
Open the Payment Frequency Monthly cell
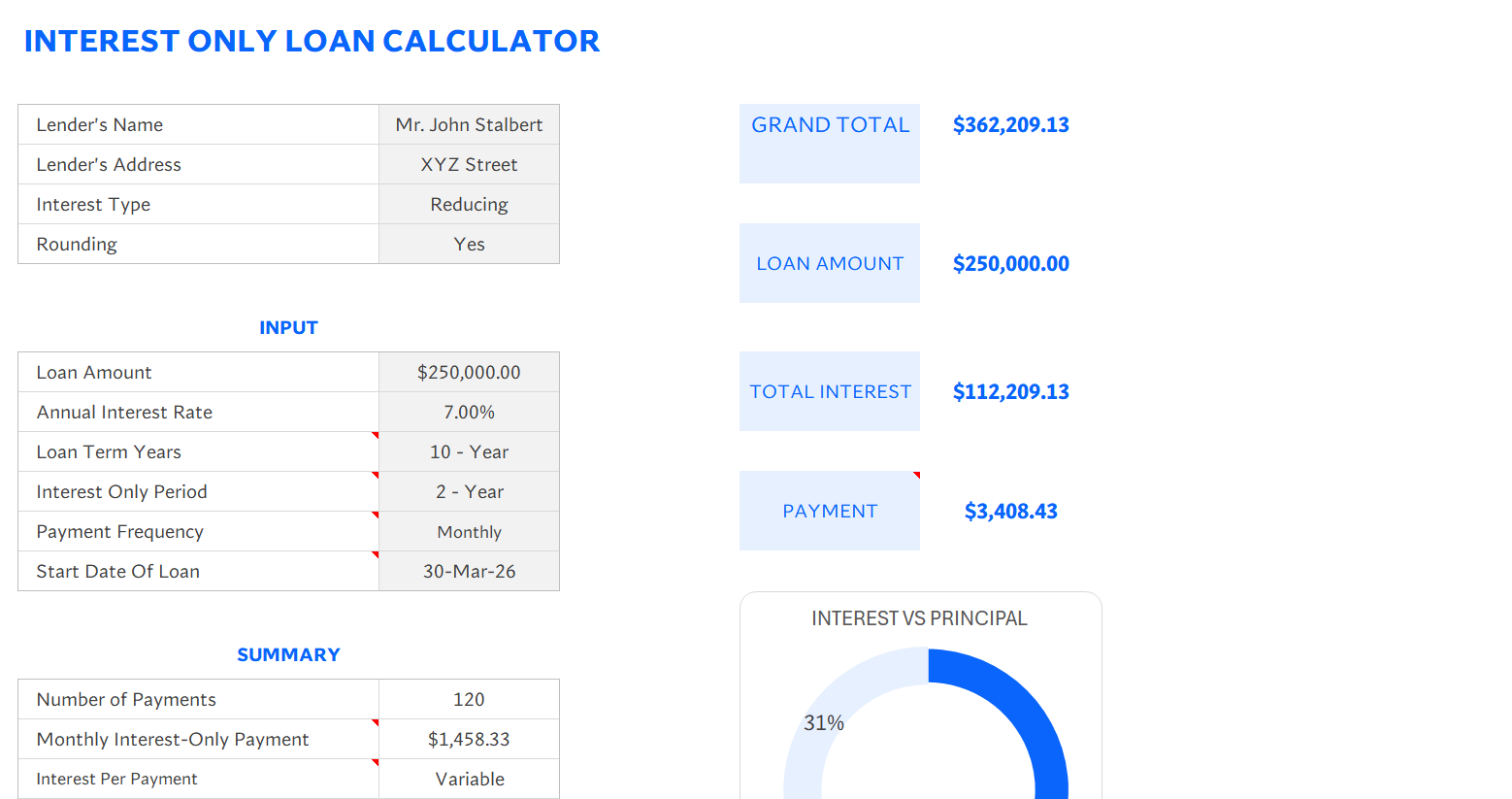469,531
